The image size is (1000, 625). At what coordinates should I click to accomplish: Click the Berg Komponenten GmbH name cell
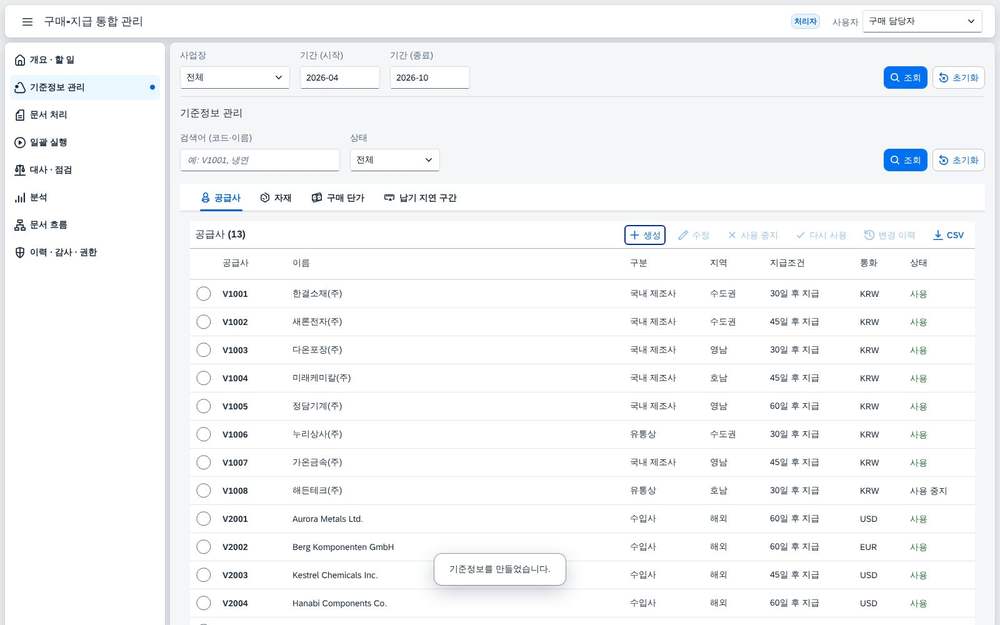pyautogui.click(x=343, y=547)
